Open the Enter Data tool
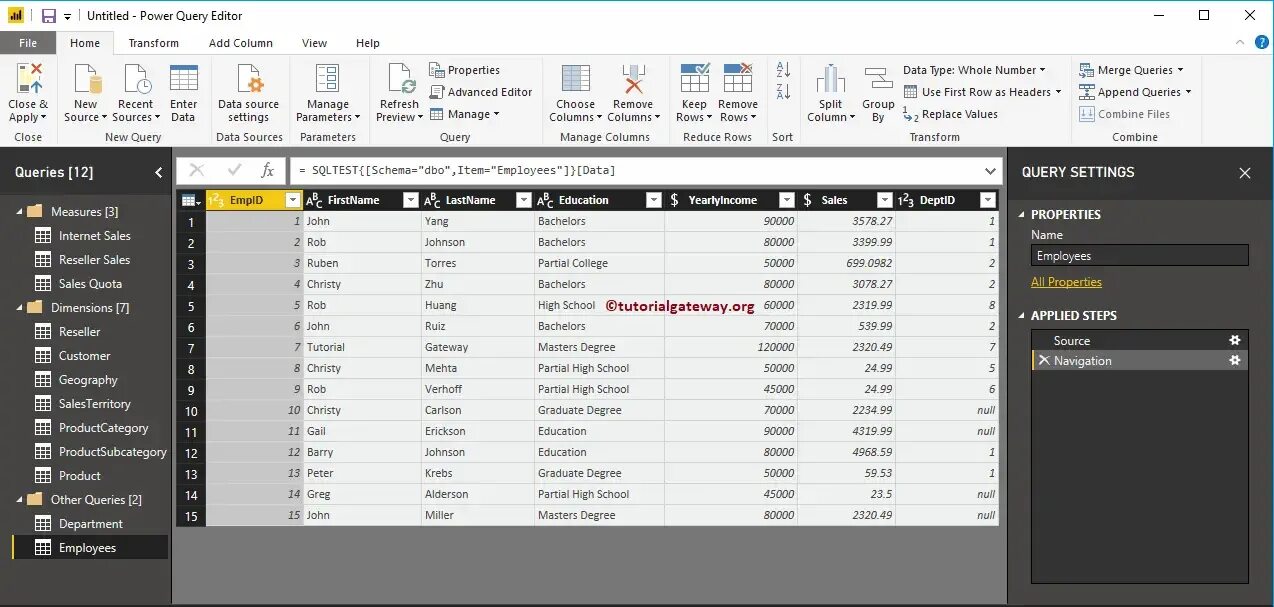Screen dimensions: 1274x607 pyautogui.click(x=183, y=78)
